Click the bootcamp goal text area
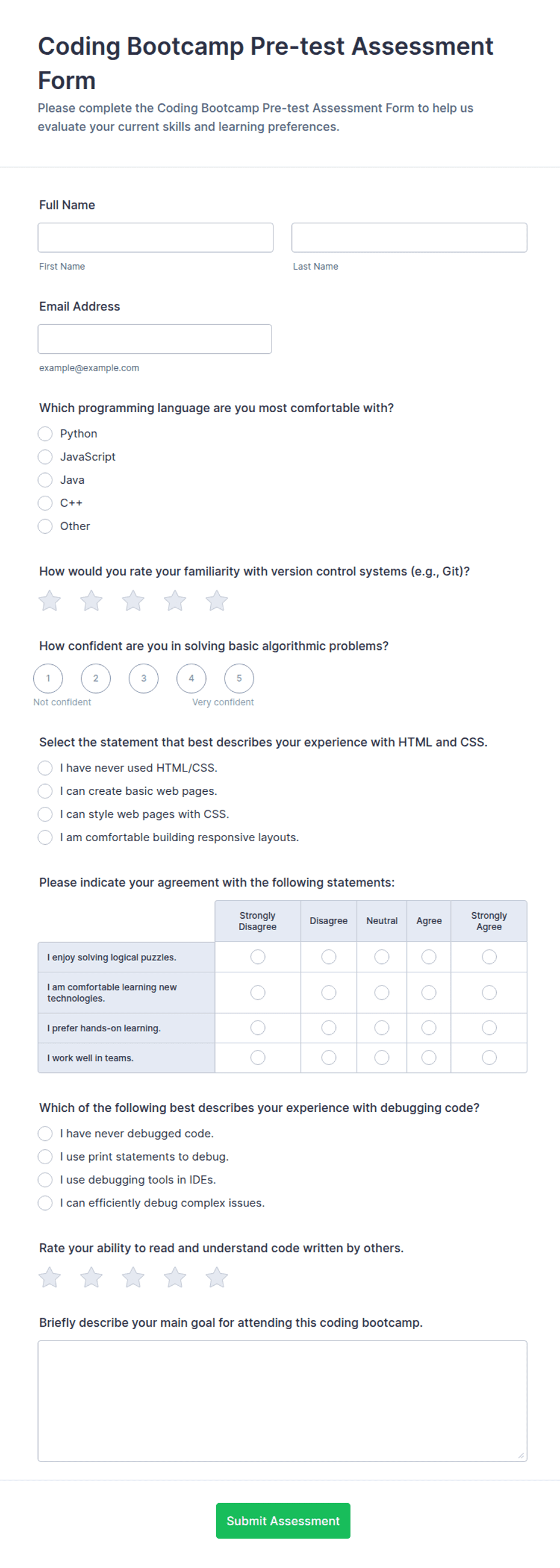 click(x=282, y=1401)
